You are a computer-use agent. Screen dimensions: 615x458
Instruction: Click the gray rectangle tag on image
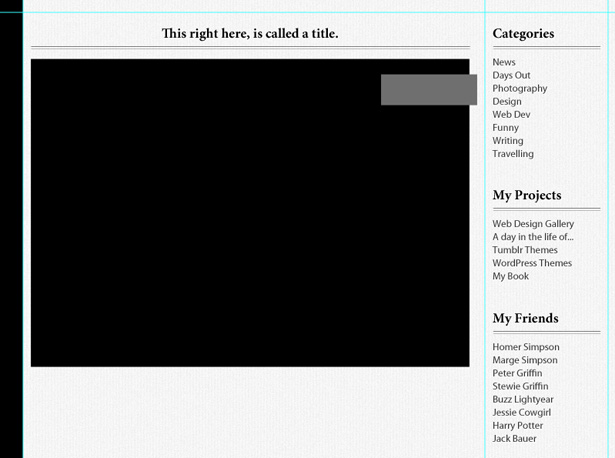point(429,90)
